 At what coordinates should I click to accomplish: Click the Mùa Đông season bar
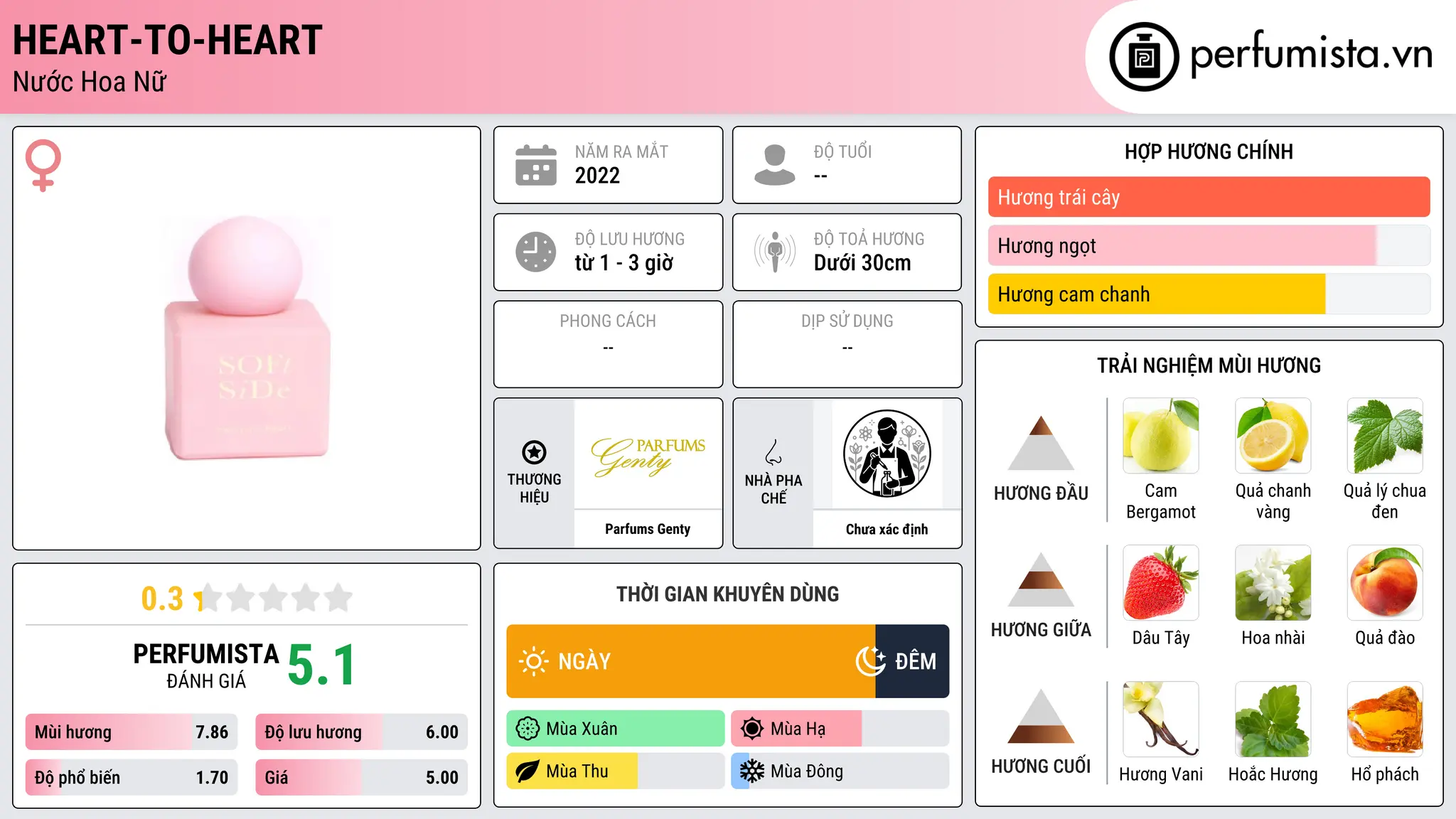tap(840, 771)
